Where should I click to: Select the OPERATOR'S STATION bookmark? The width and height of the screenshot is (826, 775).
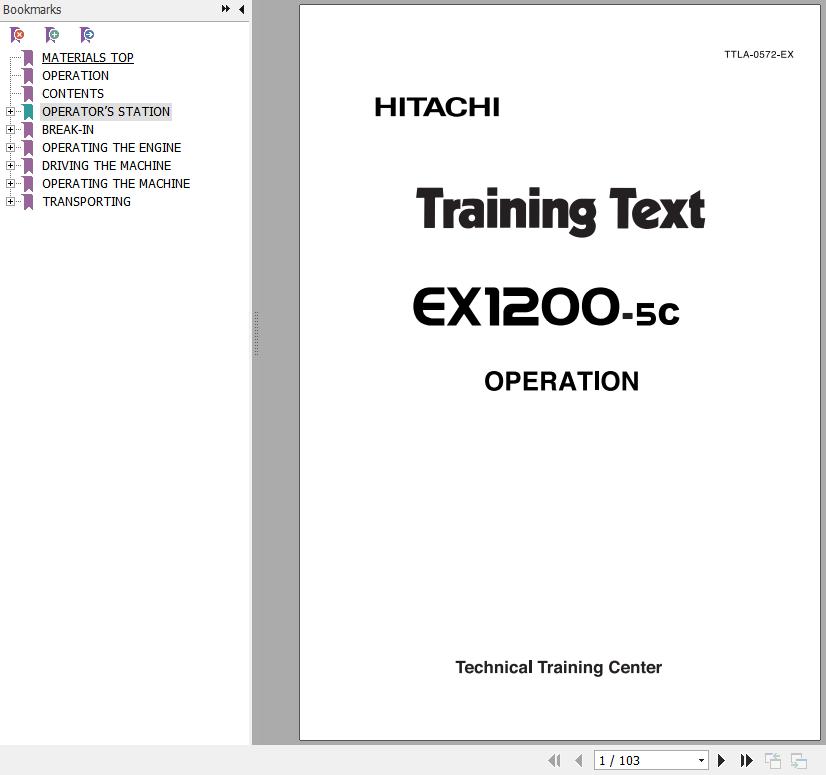coord(106,112)
